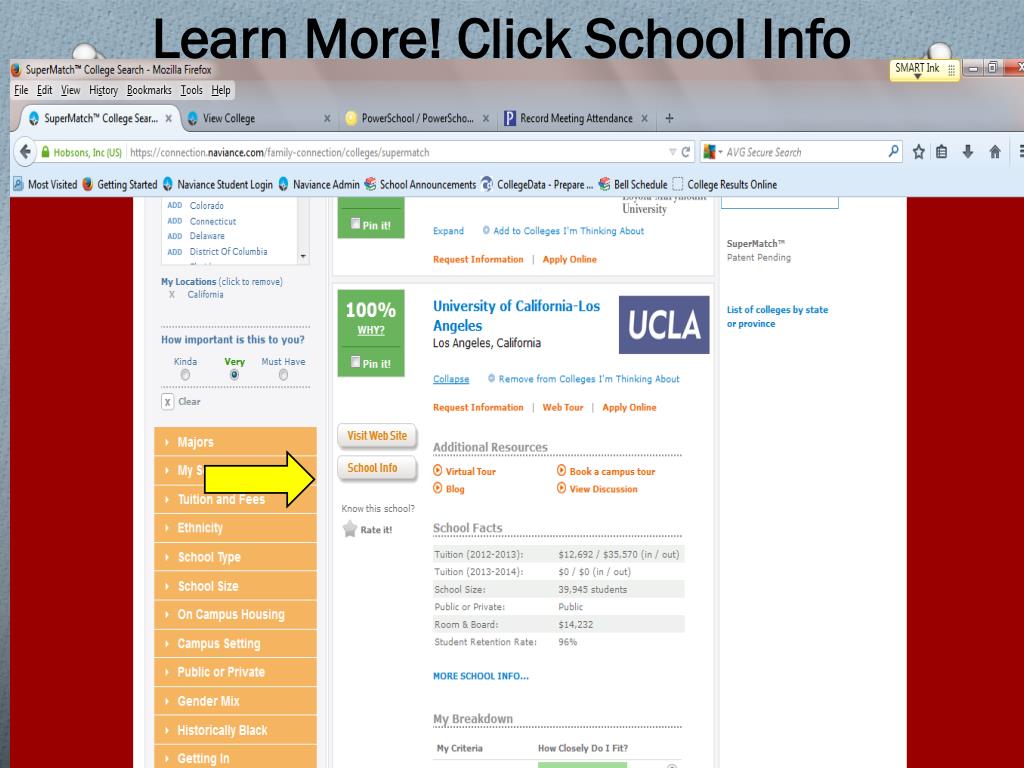The height and width of the screenshot is (768, 1024).
Task: Collapse the UCLA details
Action: click(451, 379)
